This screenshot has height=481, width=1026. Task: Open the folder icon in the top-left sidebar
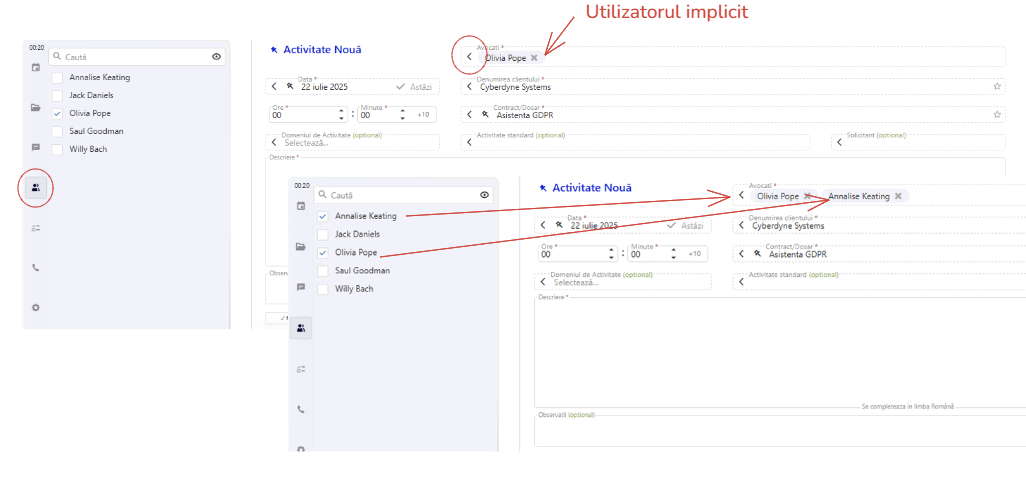(x=36, y=107)
